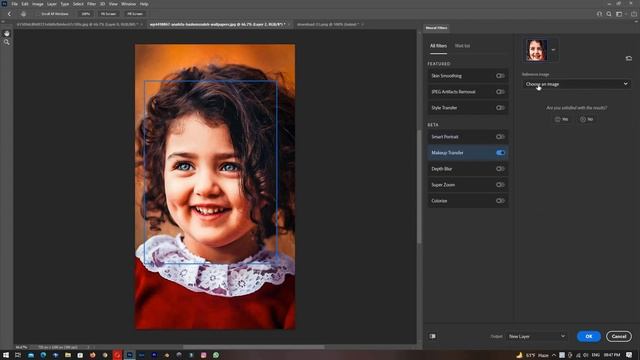640x360 pixels.
Task: Open the red app icon in taskbar
Action: 117,355
